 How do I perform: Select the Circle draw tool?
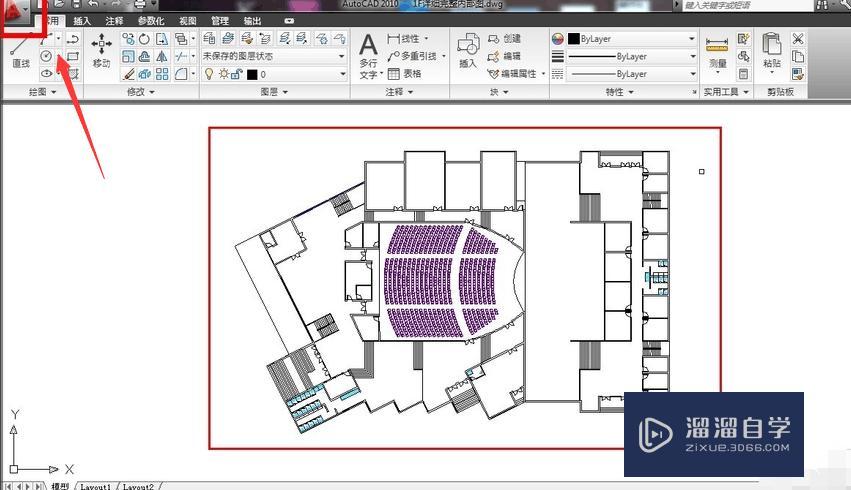pyautogui.click(x=46, y=56)
